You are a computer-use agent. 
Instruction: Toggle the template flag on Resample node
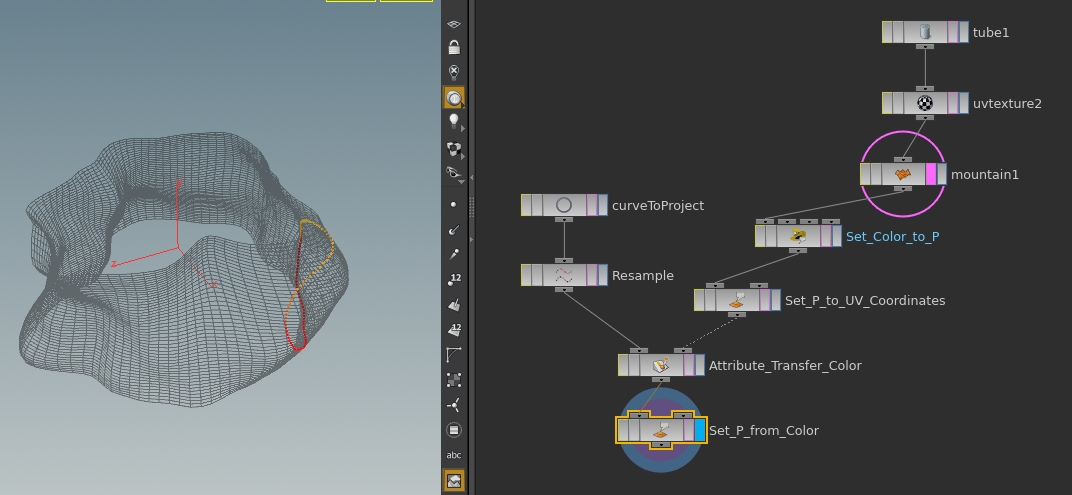pyautogui.click(x=592, y=275)
